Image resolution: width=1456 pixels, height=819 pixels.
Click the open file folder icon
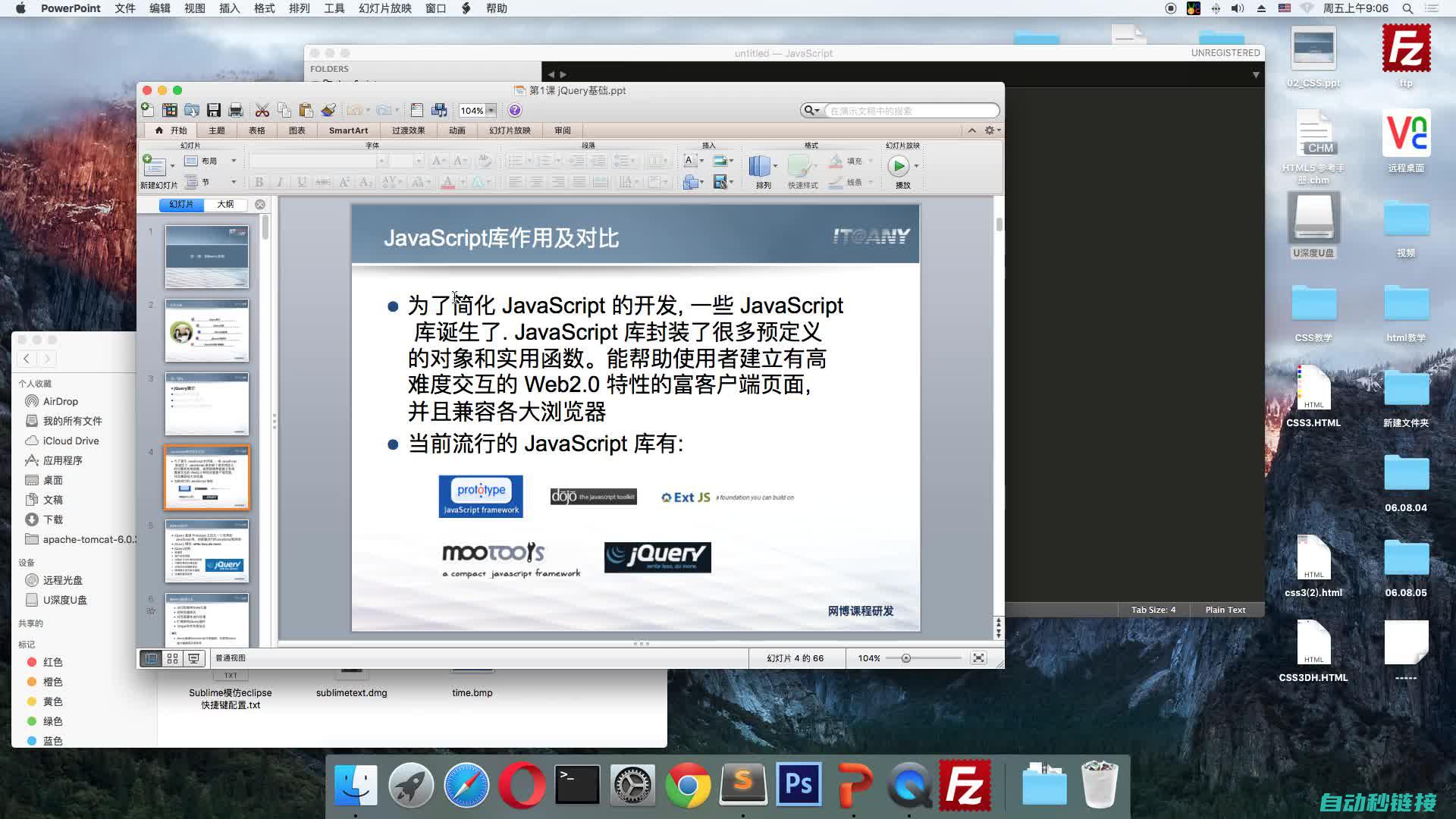pyautogui.click(x=192, y=110)
